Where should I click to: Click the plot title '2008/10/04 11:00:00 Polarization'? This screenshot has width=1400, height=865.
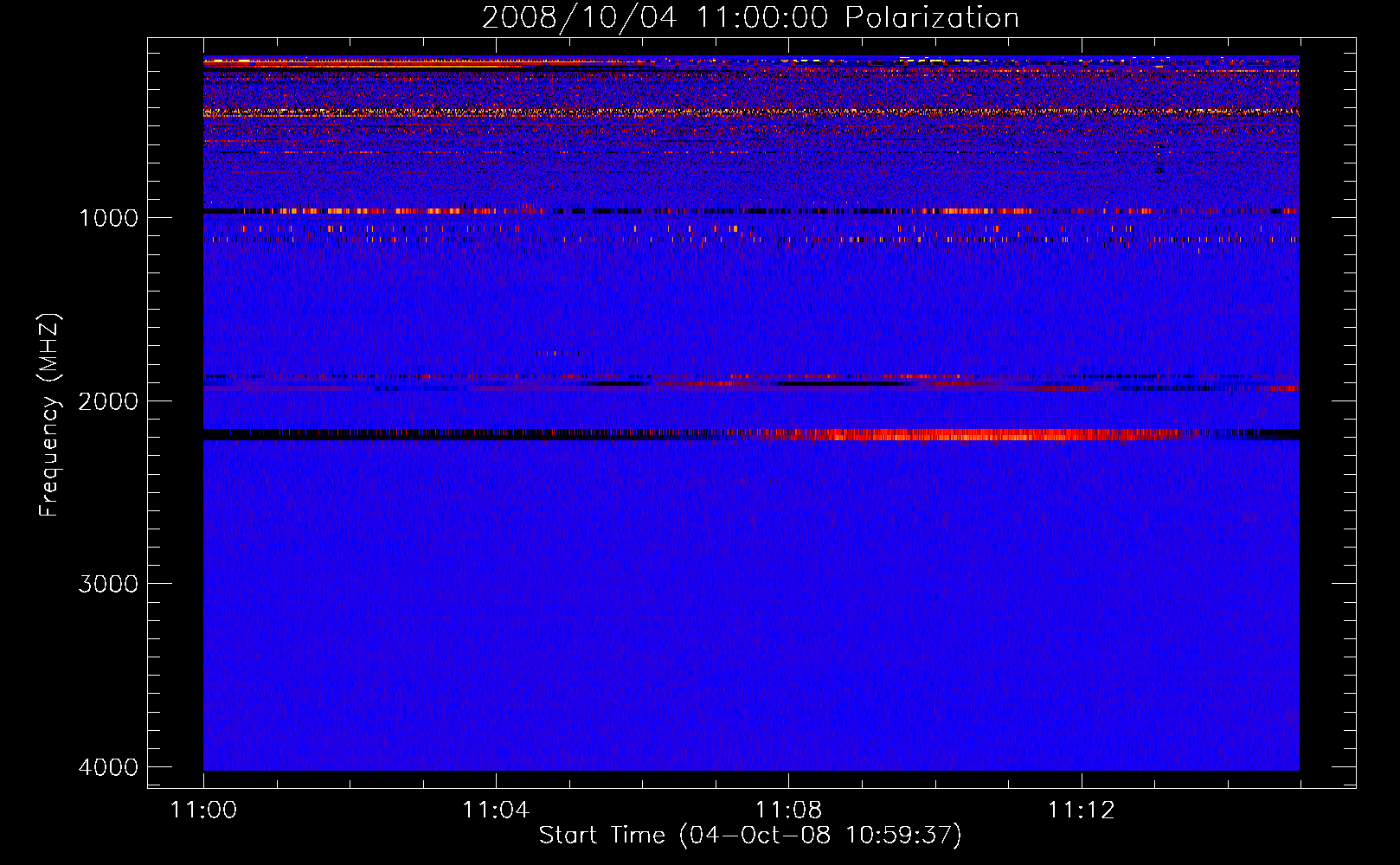coord(750,18)
